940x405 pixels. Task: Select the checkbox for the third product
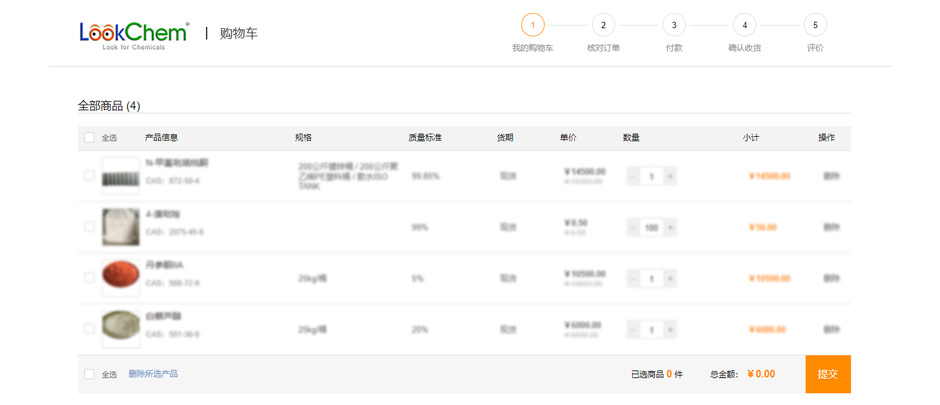(89, 278)
